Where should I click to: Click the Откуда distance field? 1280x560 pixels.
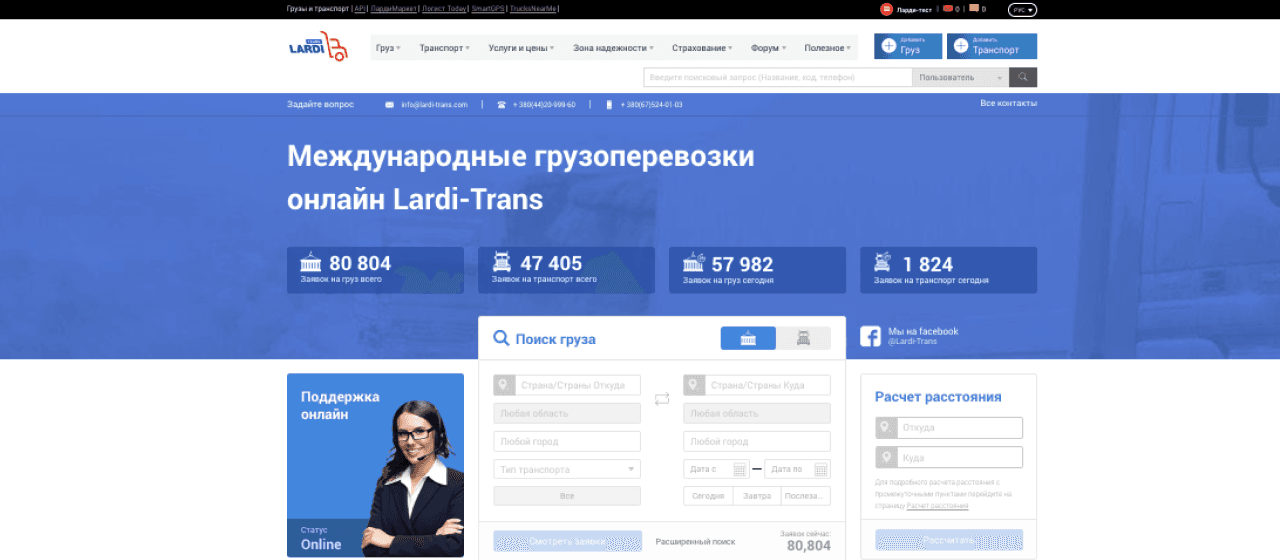point(959,428)
